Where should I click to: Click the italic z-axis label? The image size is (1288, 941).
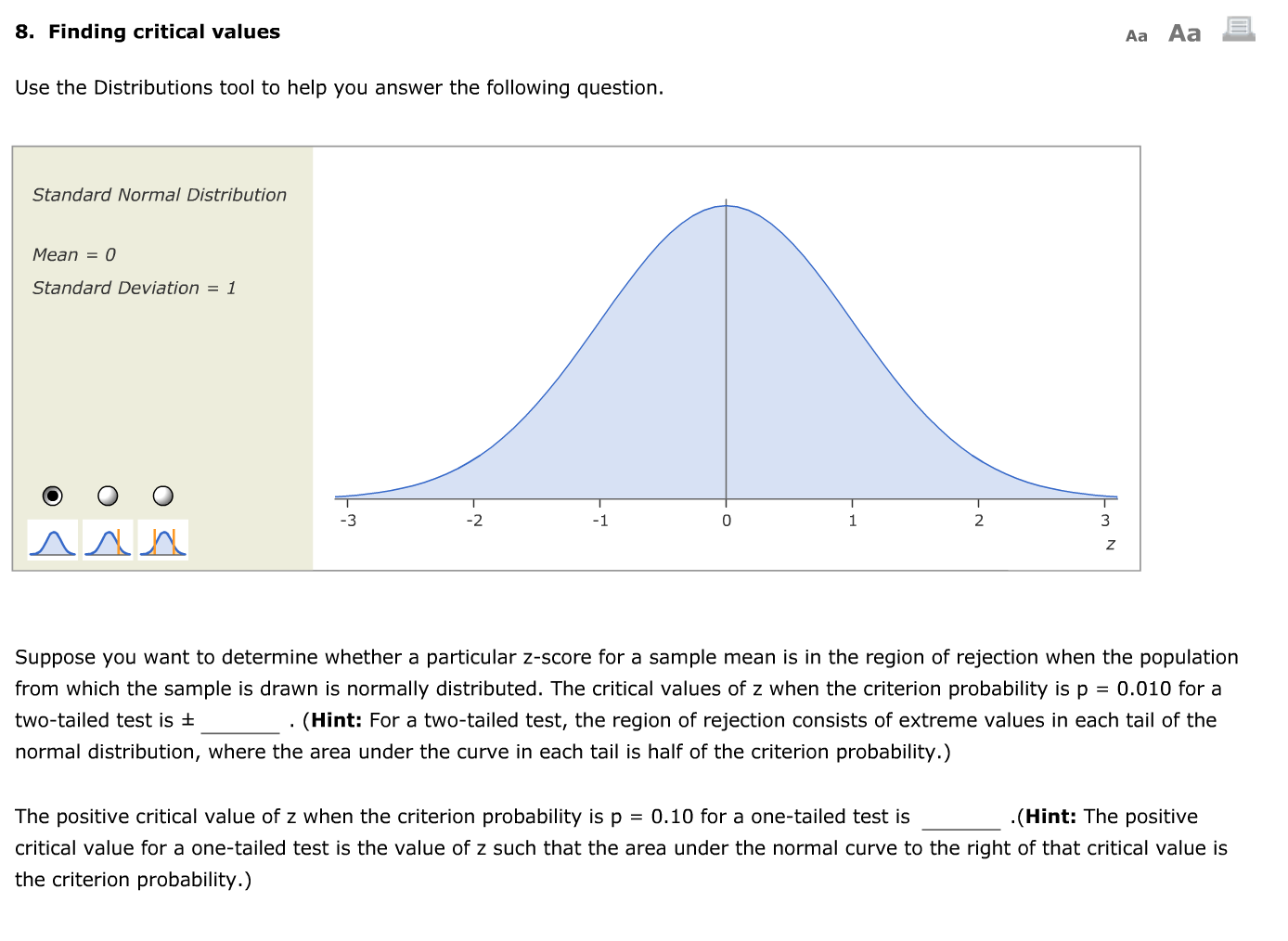point(1110,546)
